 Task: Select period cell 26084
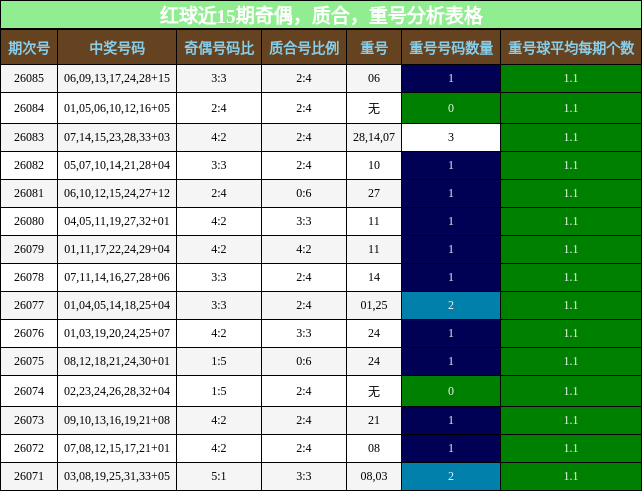pos(29,108)
